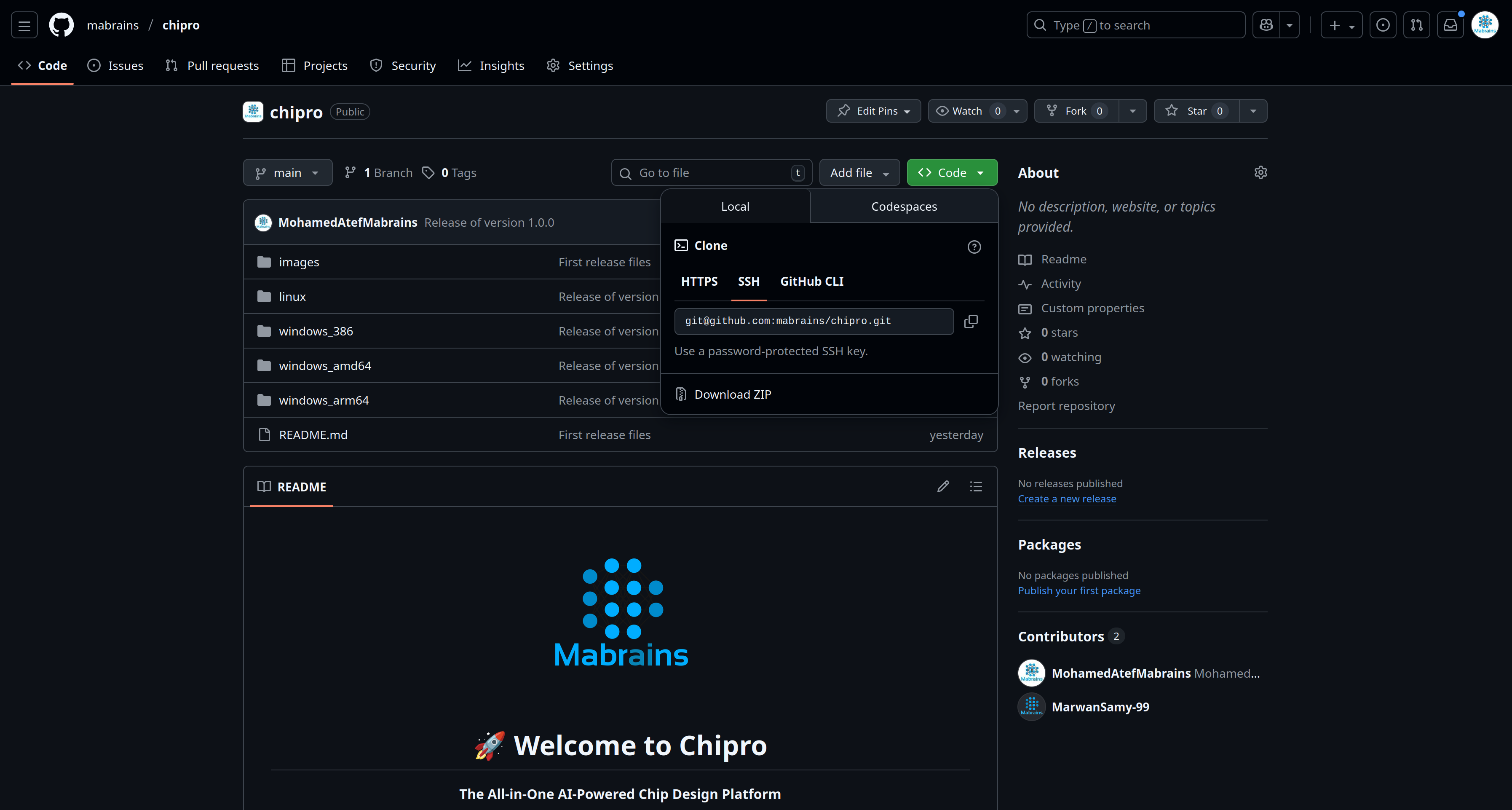The width and height of the screenshot is (1512, 810).
Task: Switch to the Codespaces tab
Action: 904,206
